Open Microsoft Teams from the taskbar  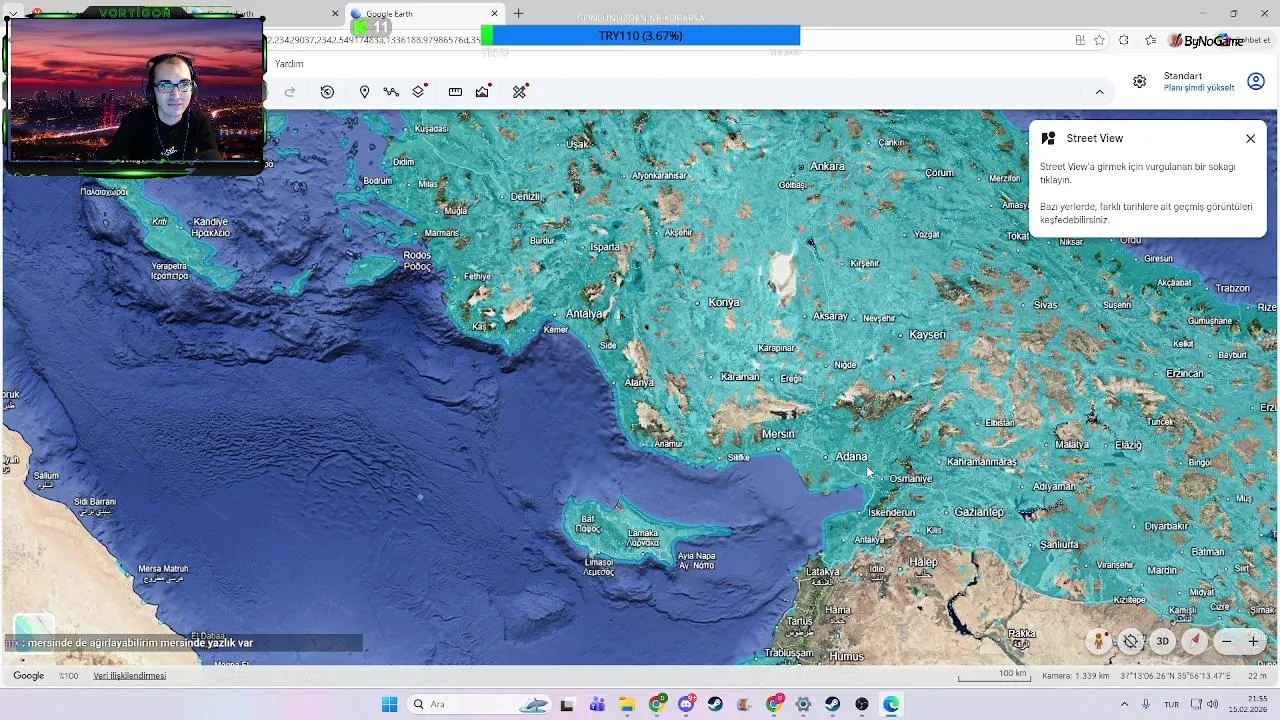[597, 705]
